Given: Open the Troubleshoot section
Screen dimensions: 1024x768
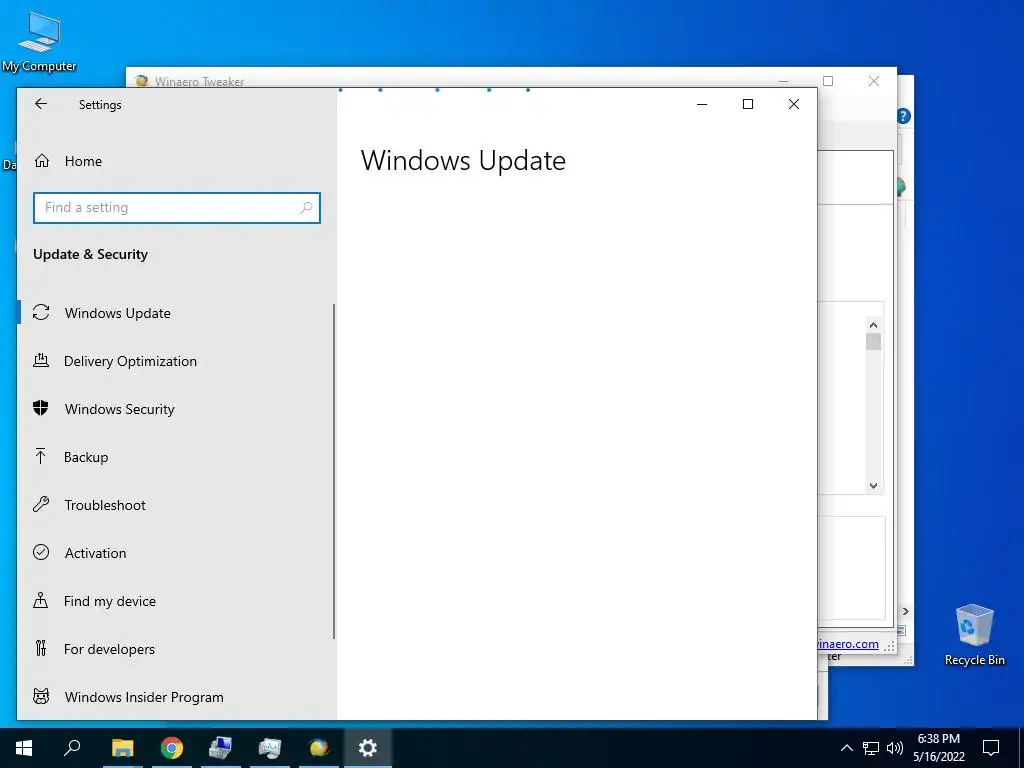Looking at the screenshot, I should pyautogui.click(x=176, y=505).
